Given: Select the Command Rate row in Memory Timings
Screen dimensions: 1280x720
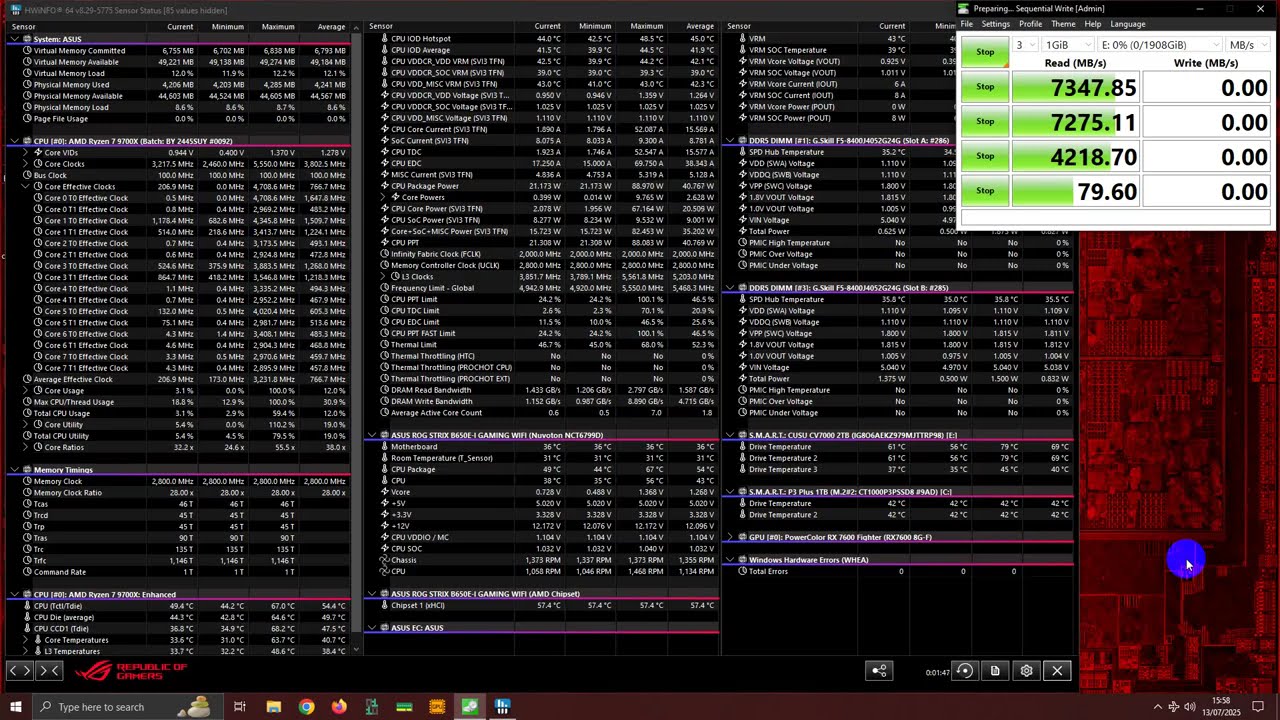Looking at the screenshot, I should (x=180, y=572).
